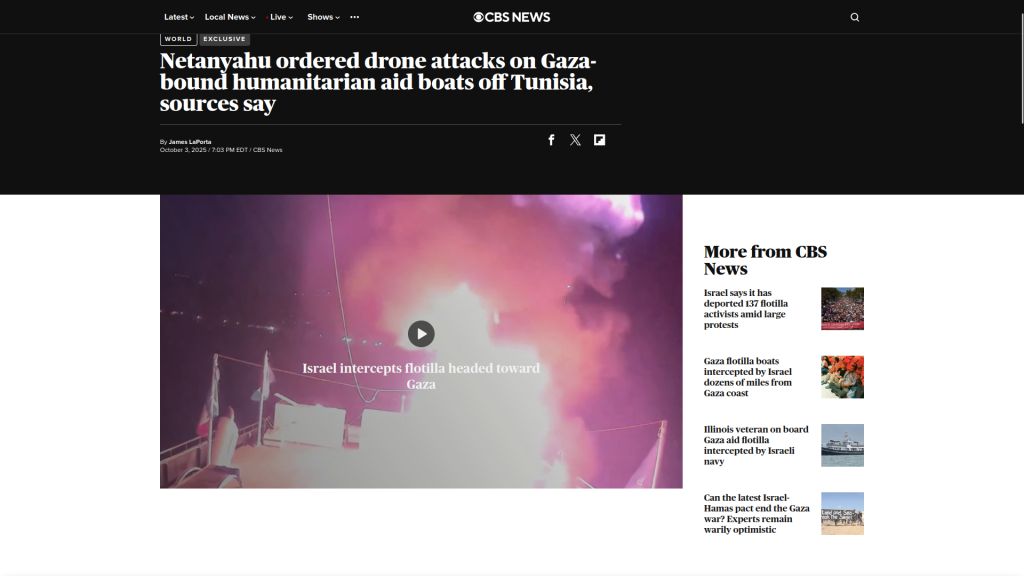Share article via Flipboard icon
Image resolution: width=1024 pixels, height=576 pixels.
(x=599, y=140)
